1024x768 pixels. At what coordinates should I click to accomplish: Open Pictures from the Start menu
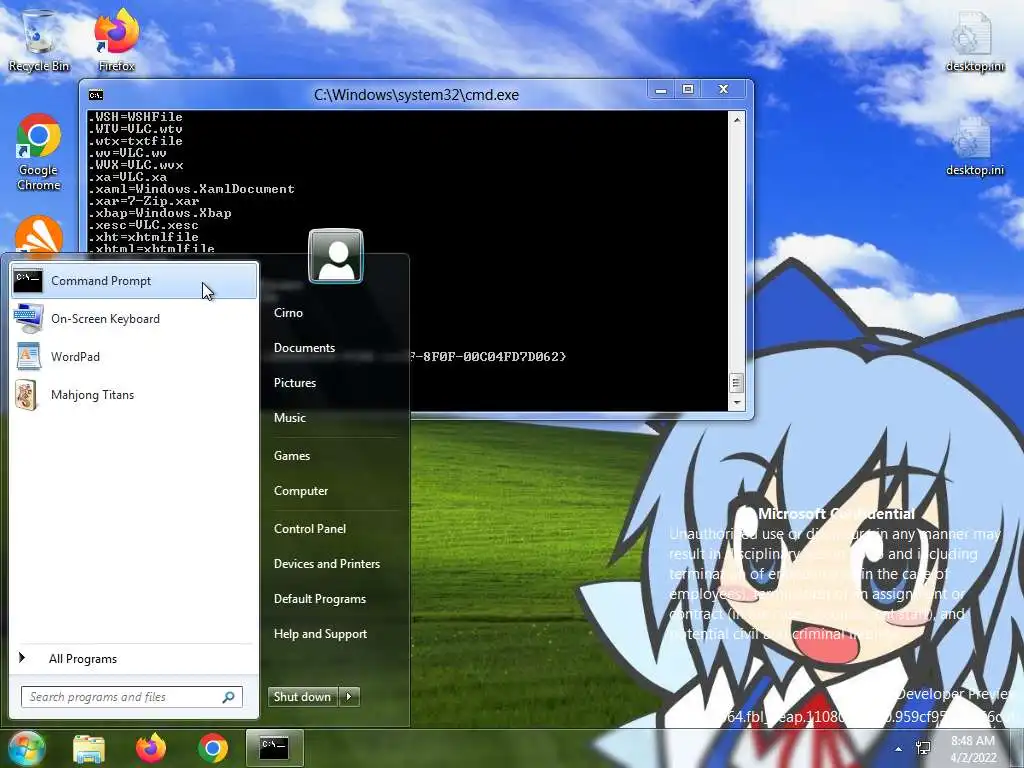[295, 383]
